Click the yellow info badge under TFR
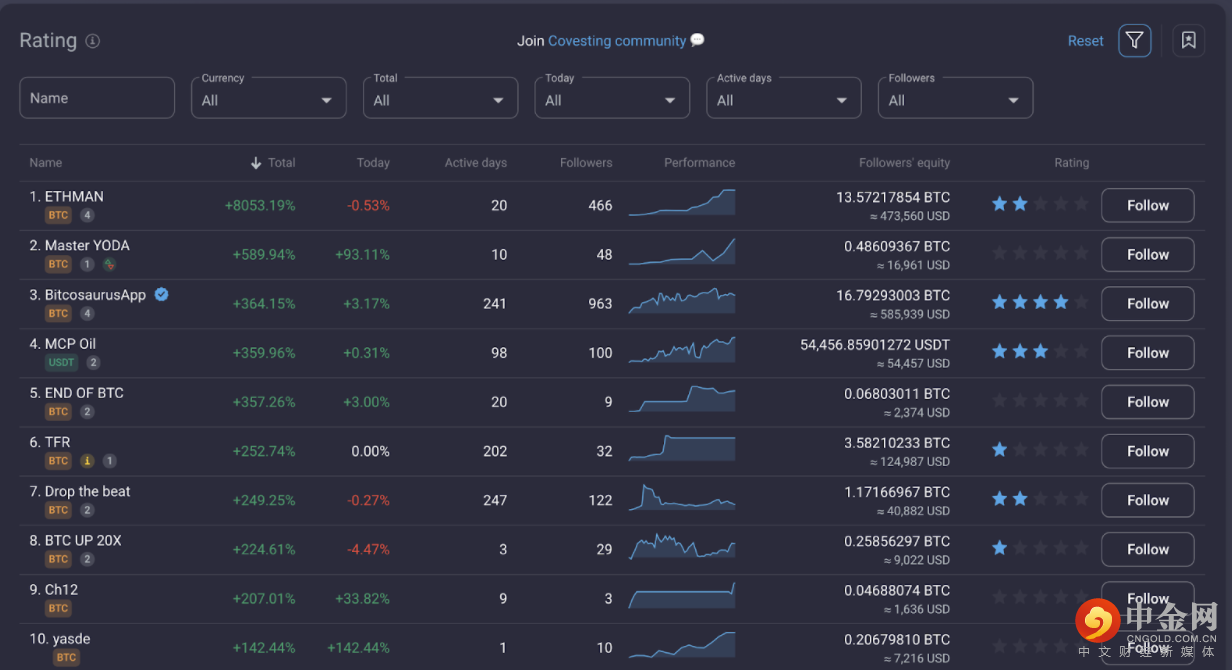The height and width of the screenshot is (670, 1232). coord(87,461)
